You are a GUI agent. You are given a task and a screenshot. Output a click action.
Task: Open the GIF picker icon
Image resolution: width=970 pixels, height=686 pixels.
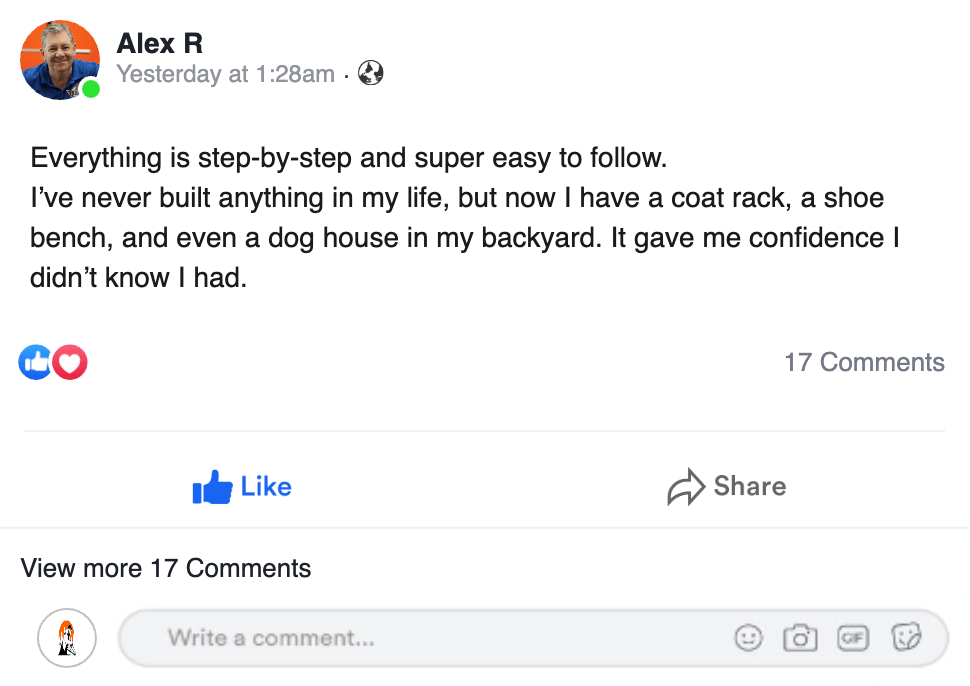853,637
